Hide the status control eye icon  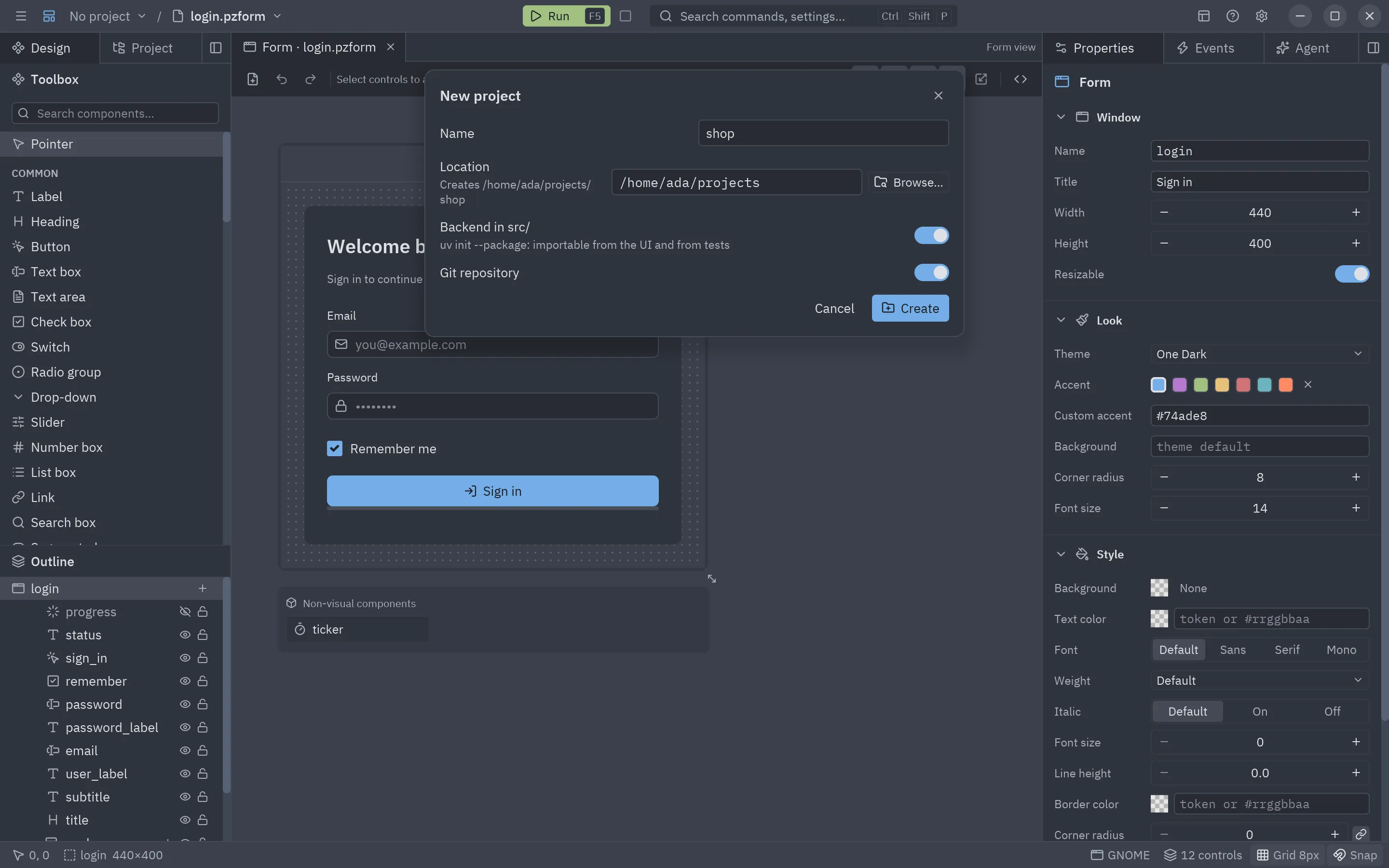click(x=185, y=634)
